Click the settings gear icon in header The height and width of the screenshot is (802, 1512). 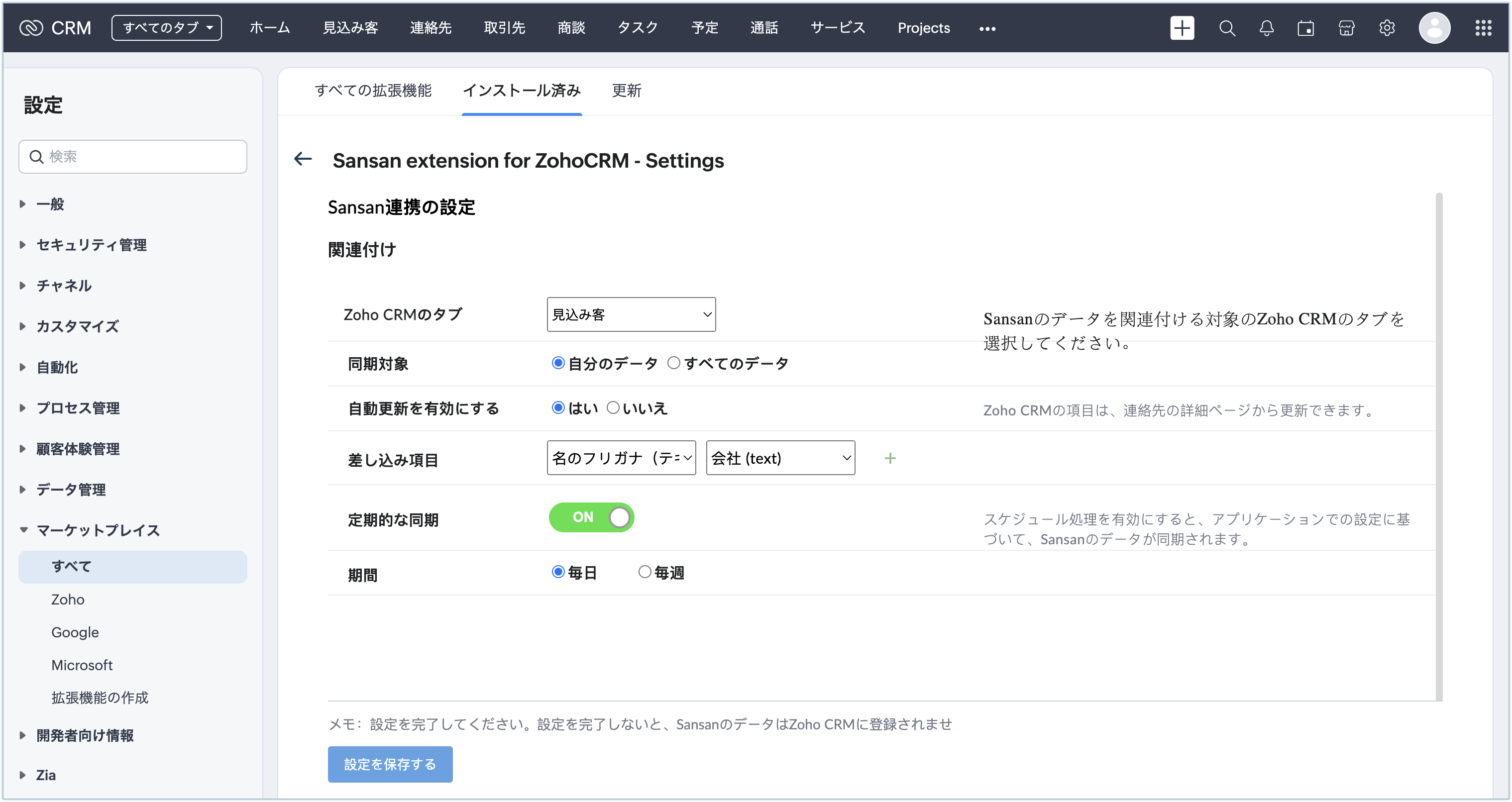click(1387, 27)
